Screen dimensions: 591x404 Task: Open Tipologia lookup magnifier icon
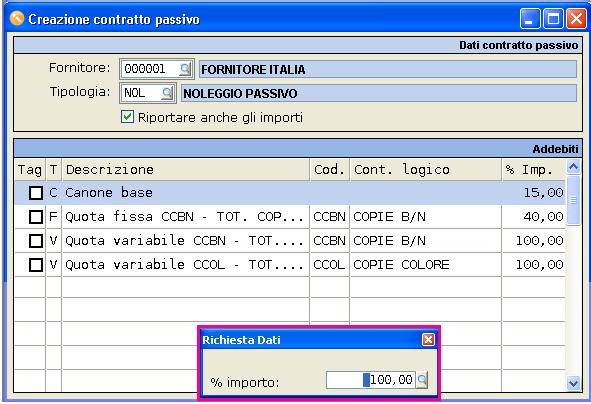click(x=167, y=93)
